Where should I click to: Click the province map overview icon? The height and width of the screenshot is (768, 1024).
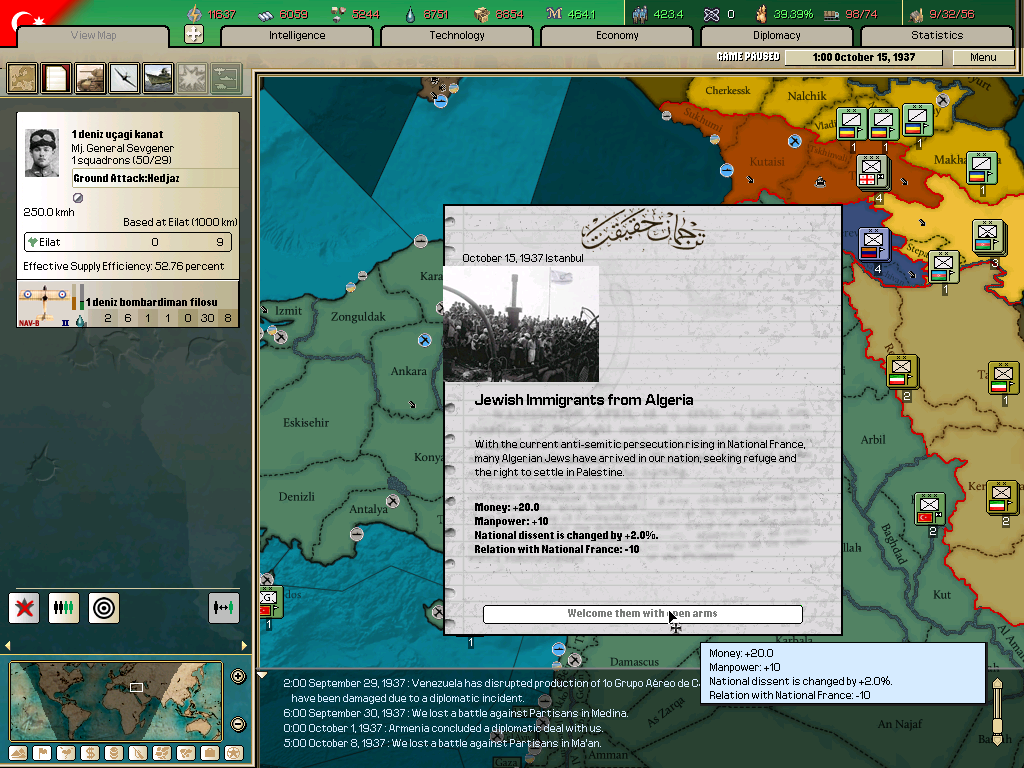22,78
